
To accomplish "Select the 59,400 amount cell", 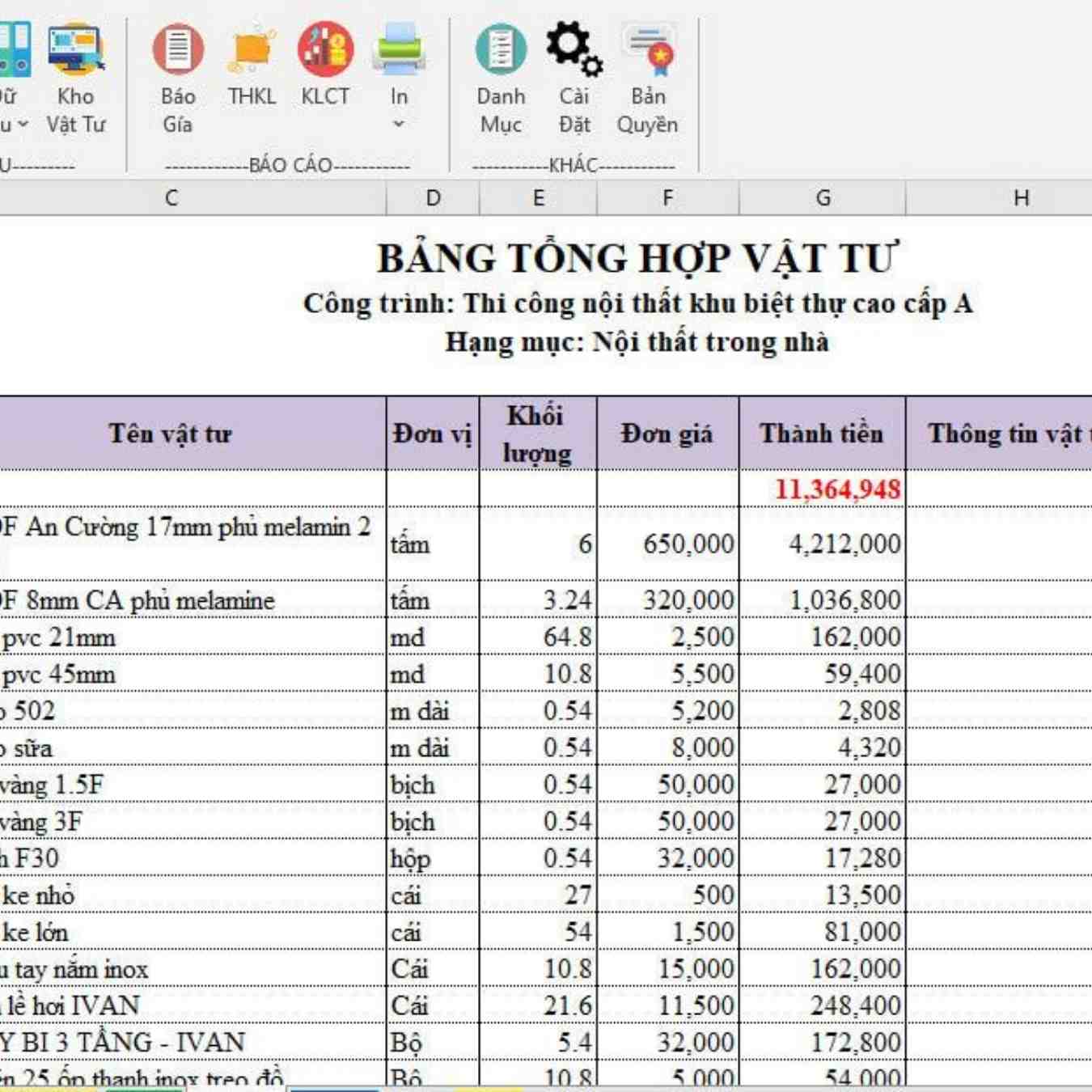I will [x=823, y=674].
